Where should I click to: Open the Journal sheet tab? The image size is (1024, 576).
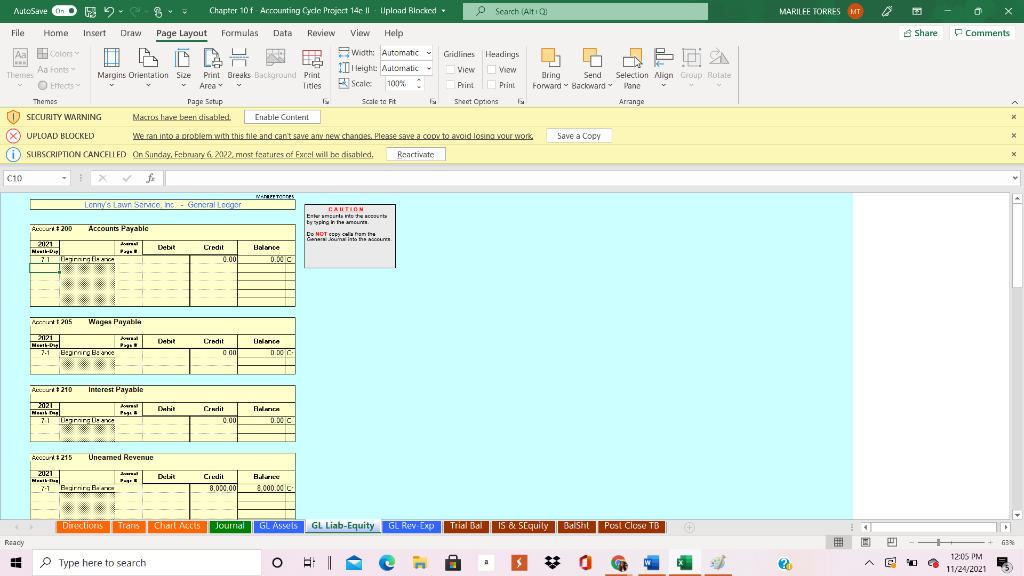(x=231, y=525)
